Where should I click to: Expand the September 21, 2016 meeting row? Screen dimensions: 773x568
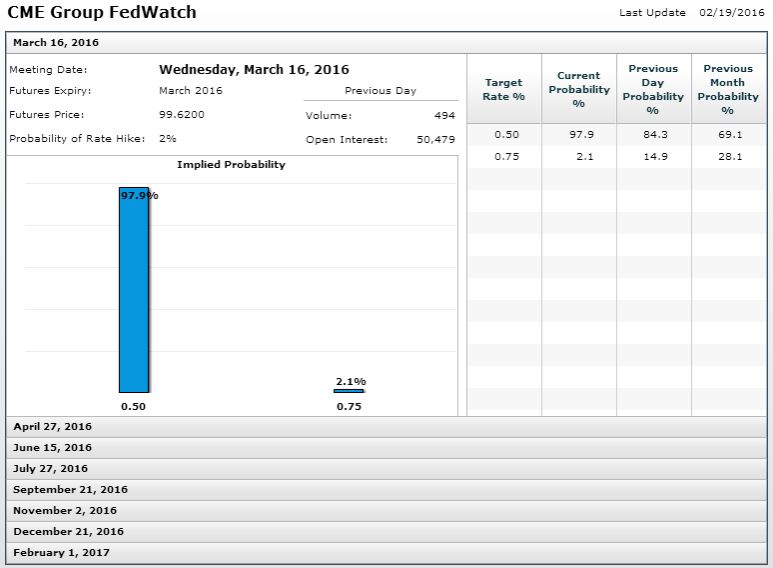pos(70,490)
